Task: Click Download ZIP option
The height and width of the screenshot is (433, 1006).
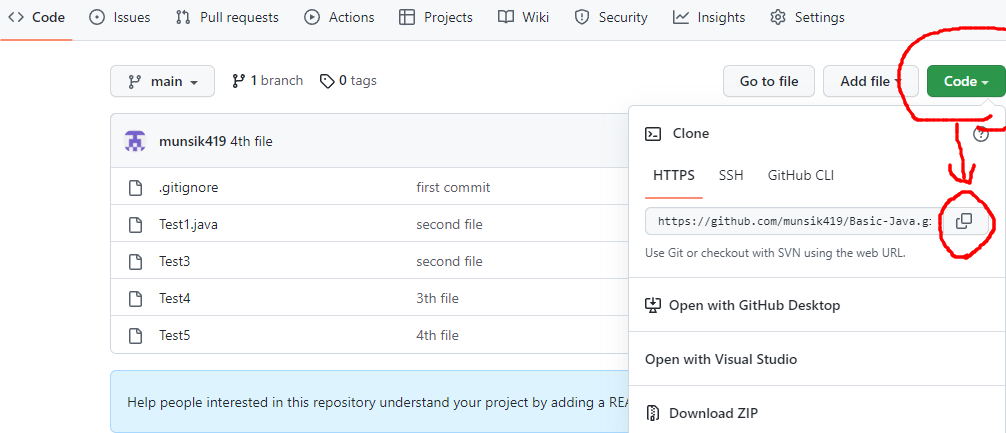Action: [817, 412]
